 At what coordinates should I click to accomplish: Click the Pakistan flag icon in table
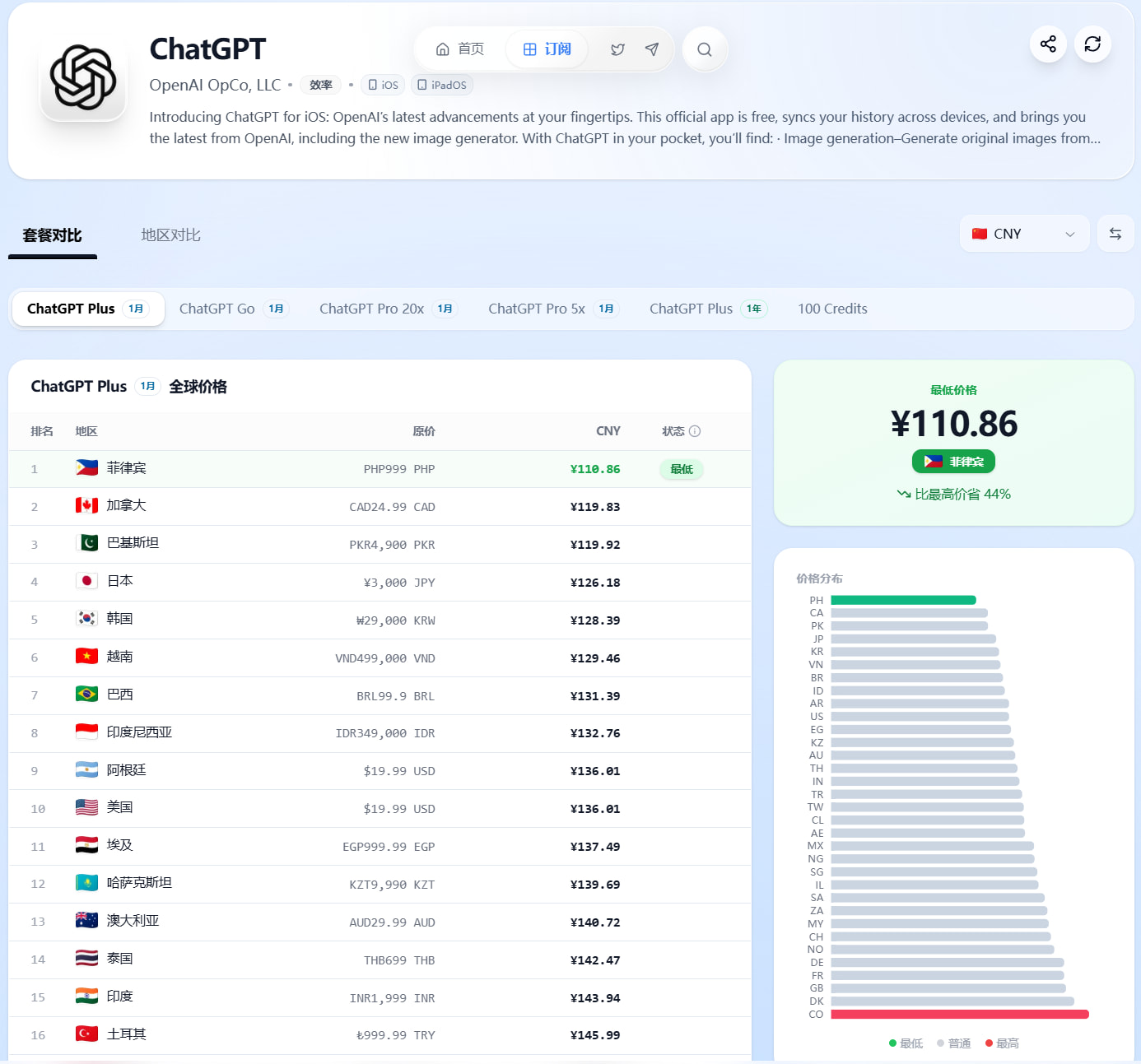[86, 543]
